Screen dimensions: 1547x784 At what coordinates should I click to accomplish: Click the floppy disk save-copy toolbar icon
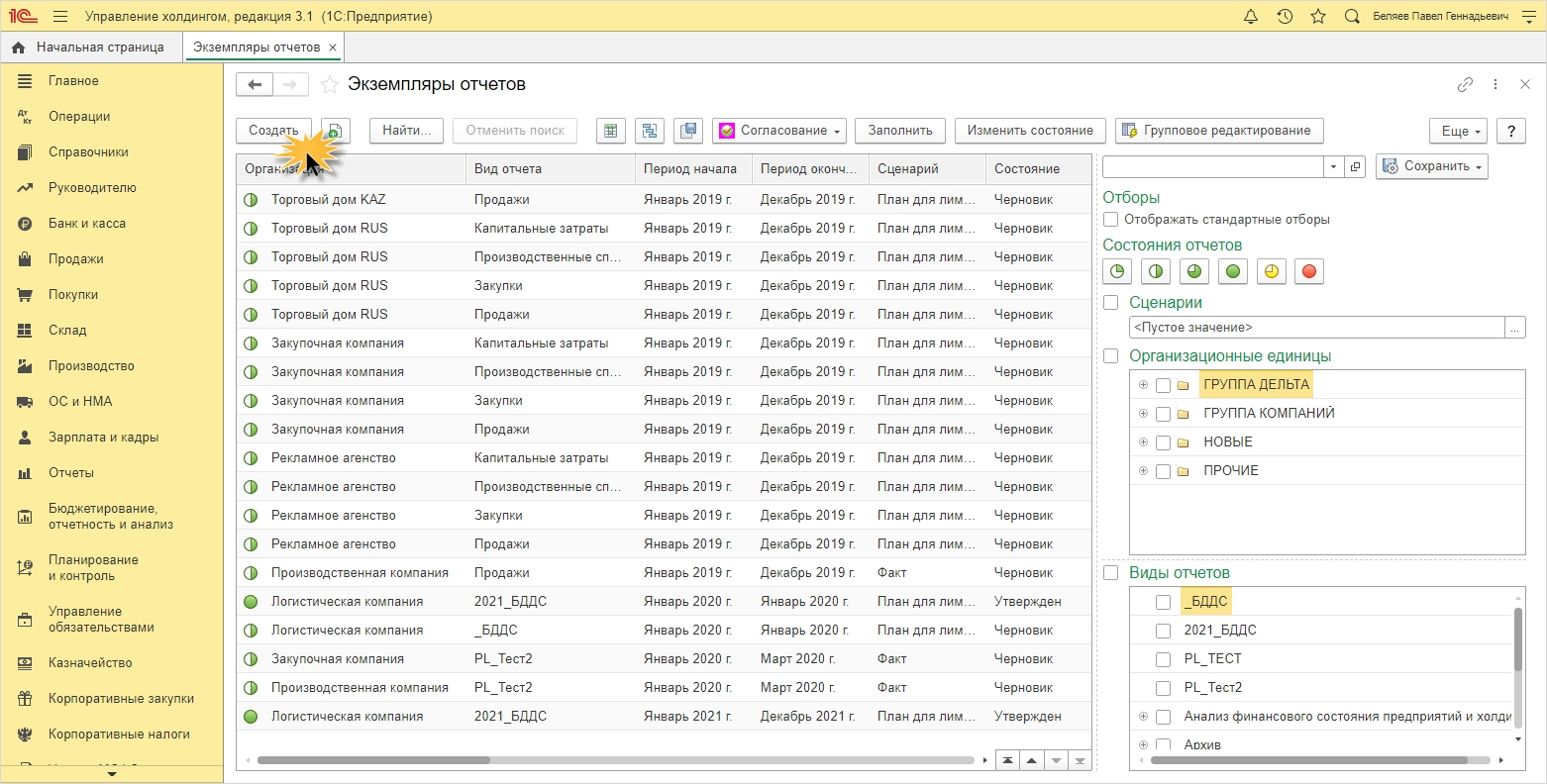point(688,131)
